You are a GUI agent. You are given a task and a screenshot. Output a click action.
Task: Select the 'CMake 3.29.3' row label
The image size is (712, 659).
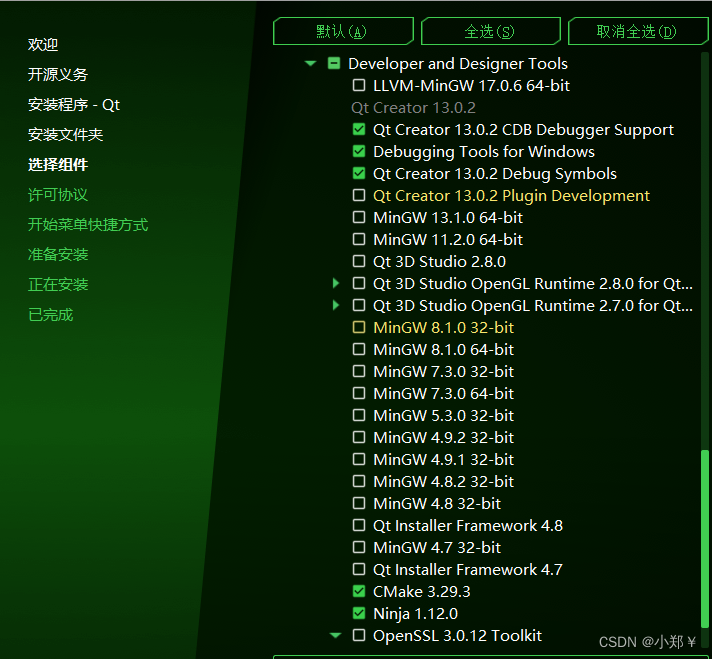[421, 591]
